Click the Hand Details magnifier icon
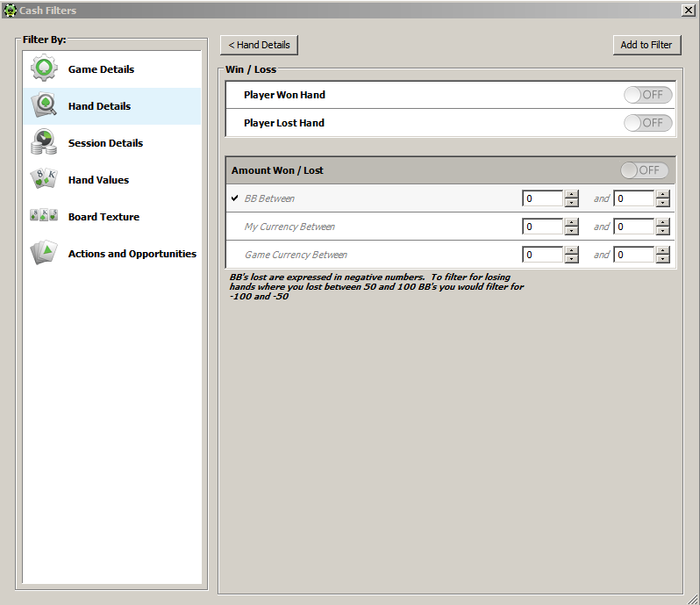This screenshot has height=605, width=700. pyautogui.click(x=44, y=106)
